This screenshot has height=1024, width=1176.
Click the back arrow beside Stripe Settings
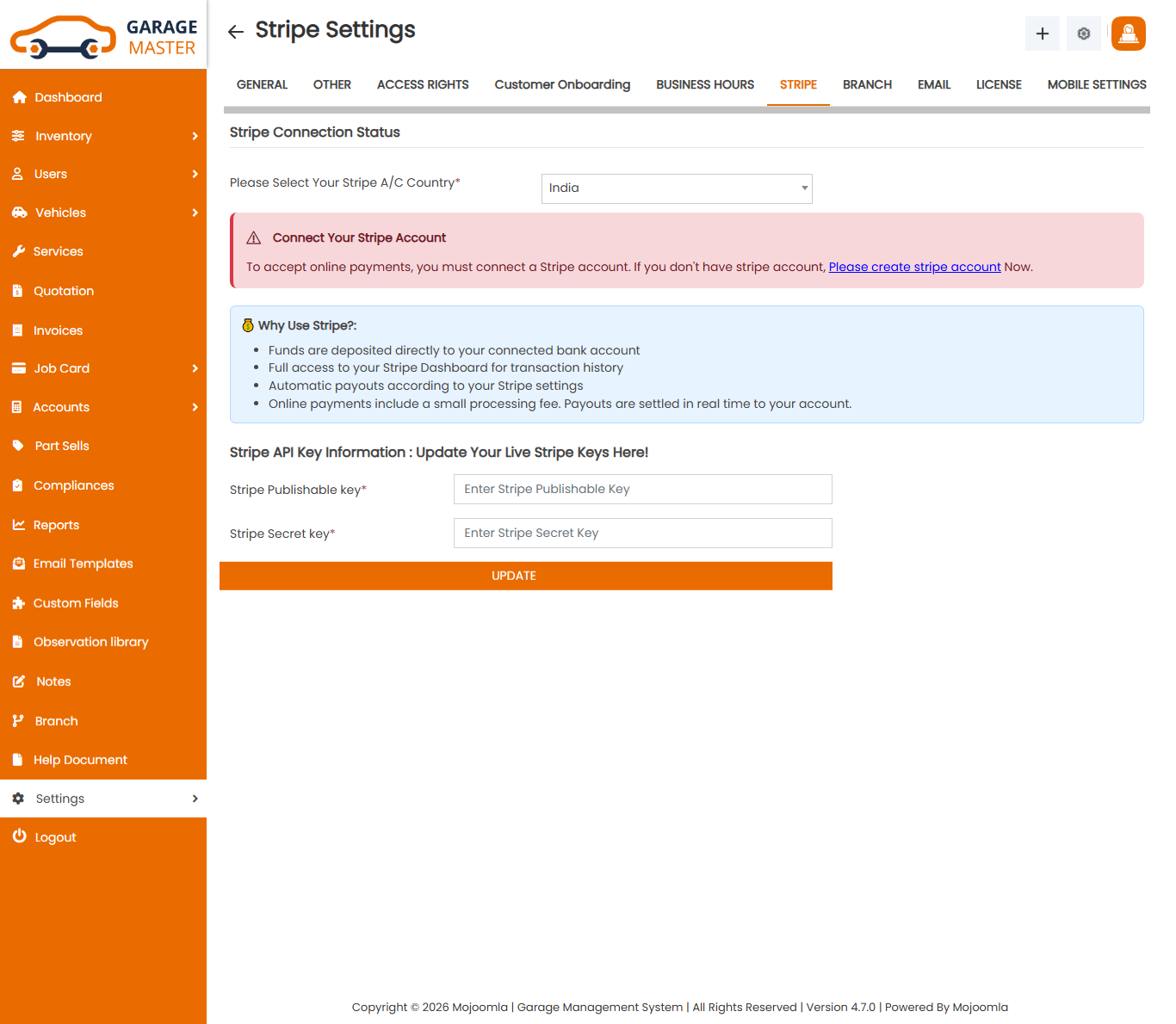point(235,31)
